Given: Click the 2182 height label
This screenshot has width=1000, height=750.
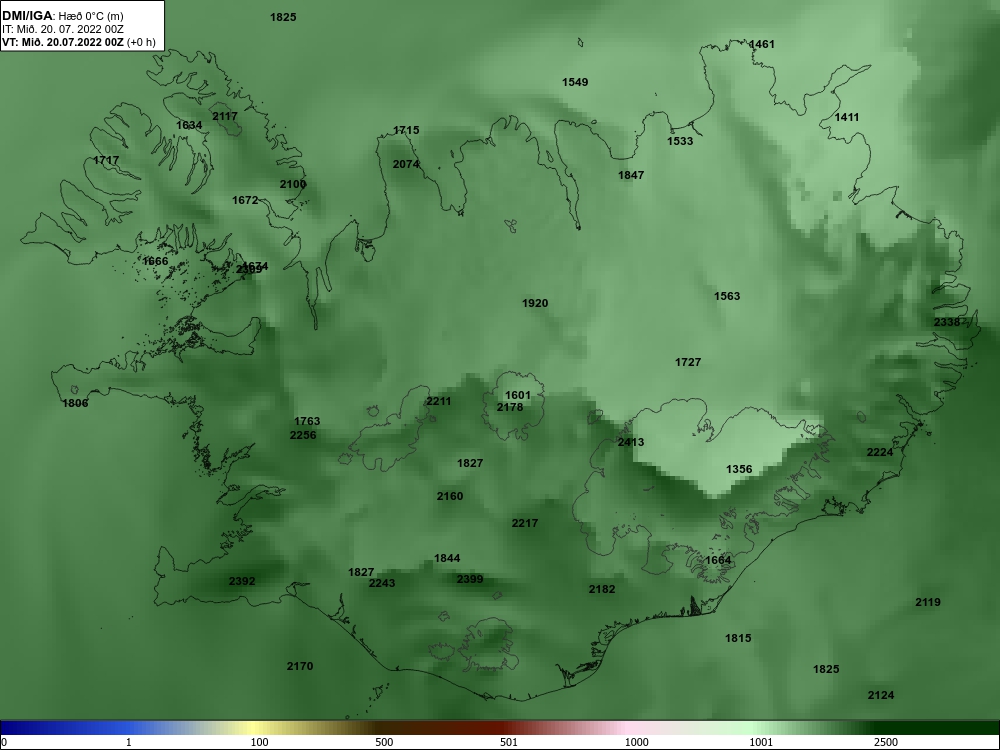Looking at the screenshot, I should [x=602, y=589].
